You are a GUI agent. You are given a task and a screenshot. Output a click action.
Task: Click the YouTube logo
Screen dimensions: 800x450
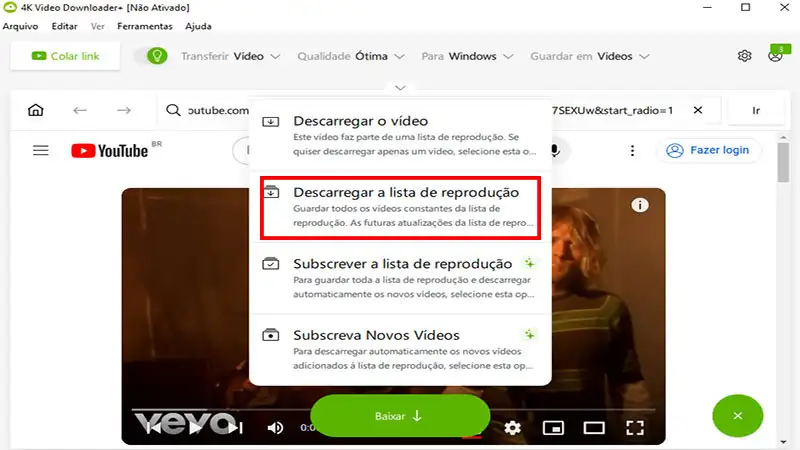[110, 151]
